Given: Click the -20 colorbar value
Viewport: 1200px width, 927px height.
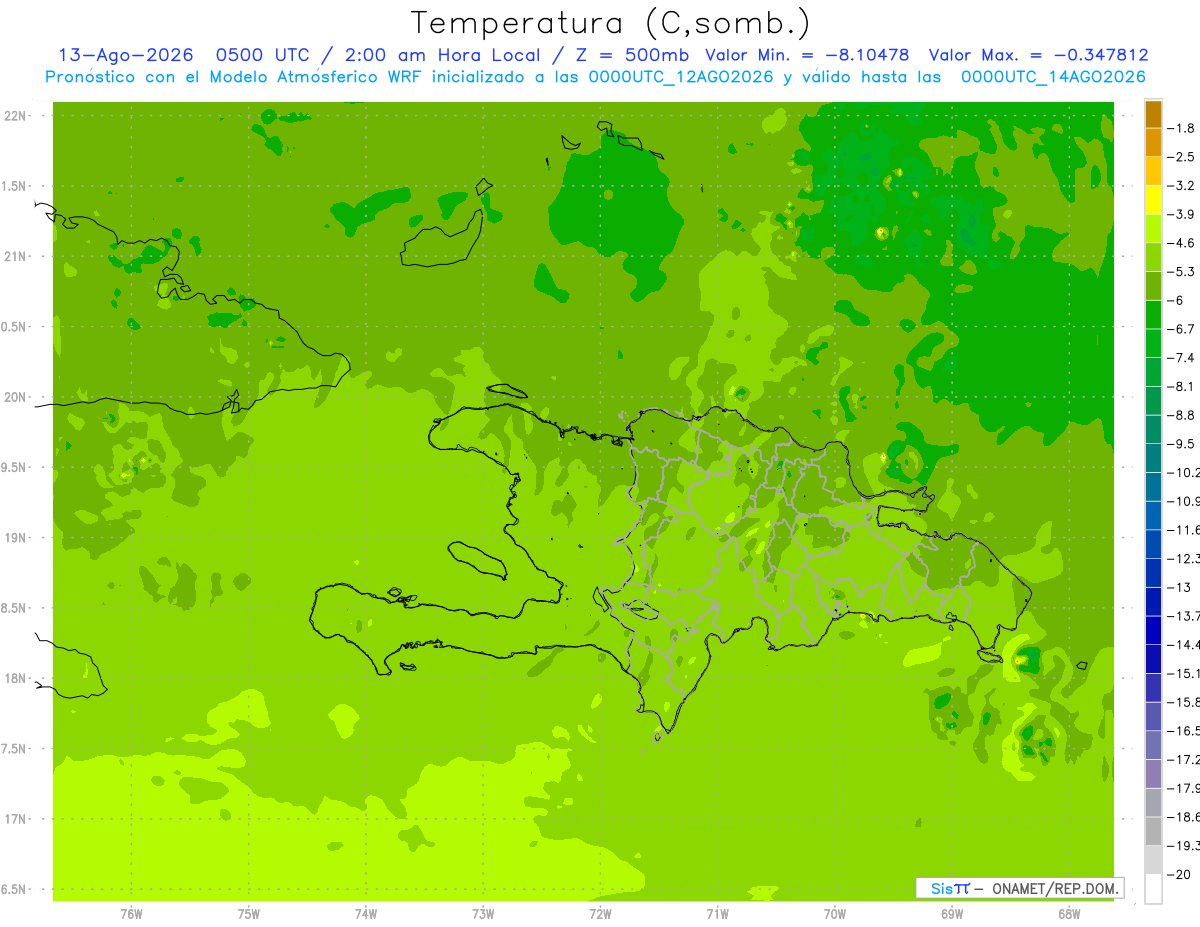Looking at the screenshot, I should pyautogui.click(x=1180, y=874).
